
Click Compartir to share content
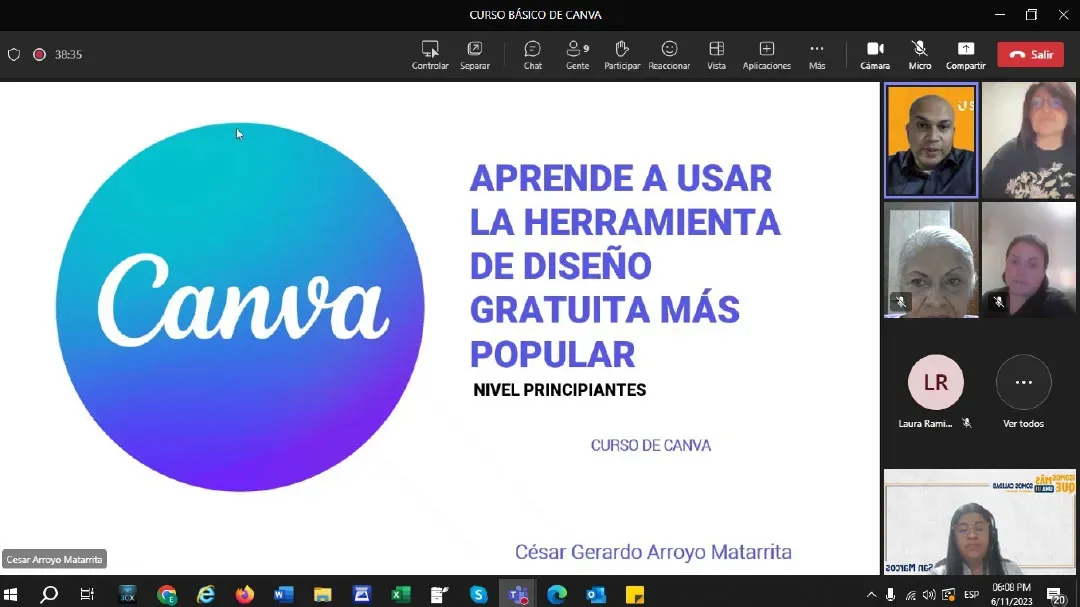(966, 54)
